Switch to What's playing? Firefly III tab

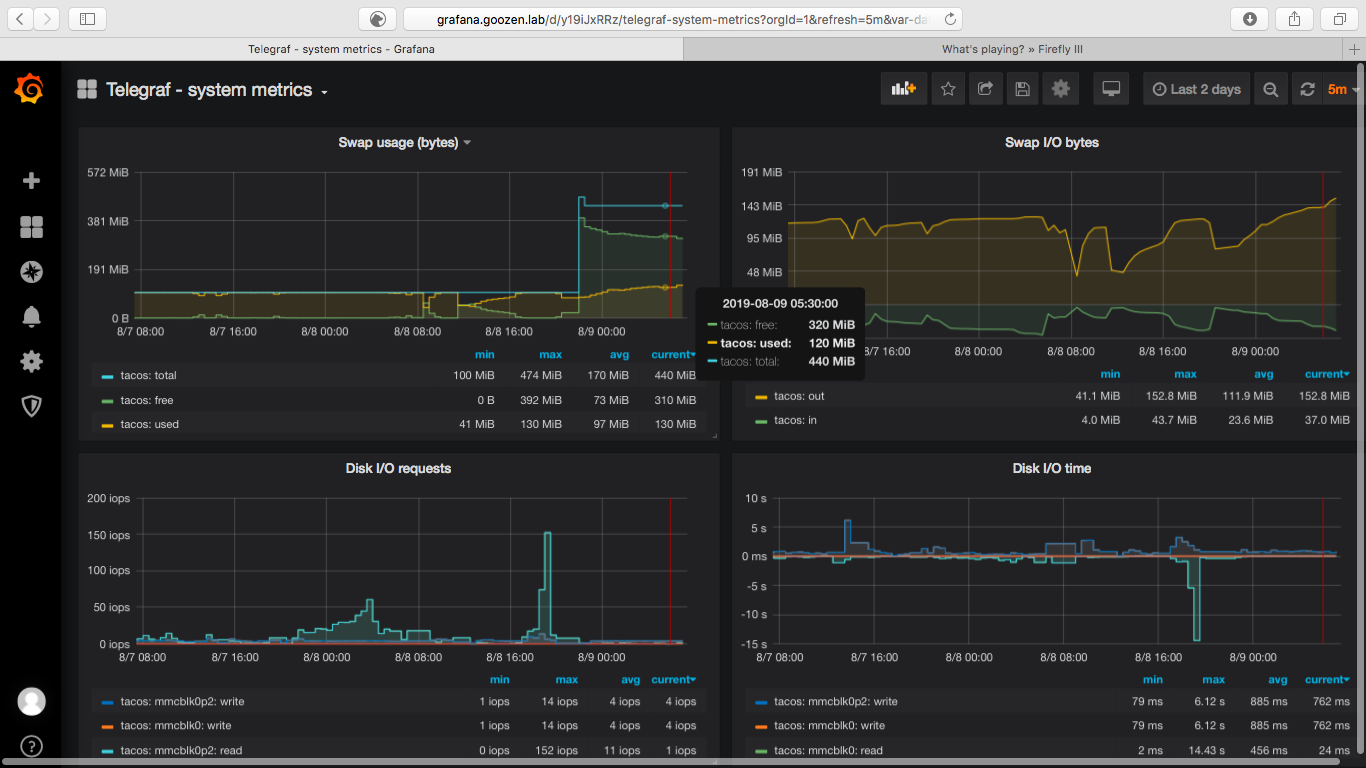(x=1012, y=49)
